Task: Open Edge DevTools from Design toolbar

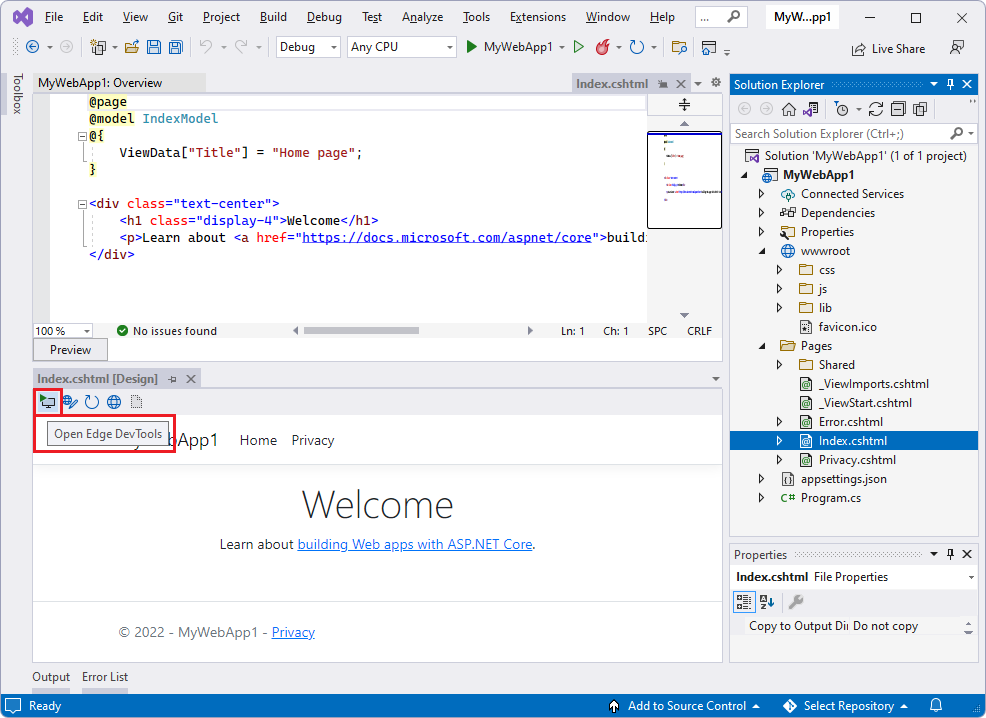Action: point(47,401)
